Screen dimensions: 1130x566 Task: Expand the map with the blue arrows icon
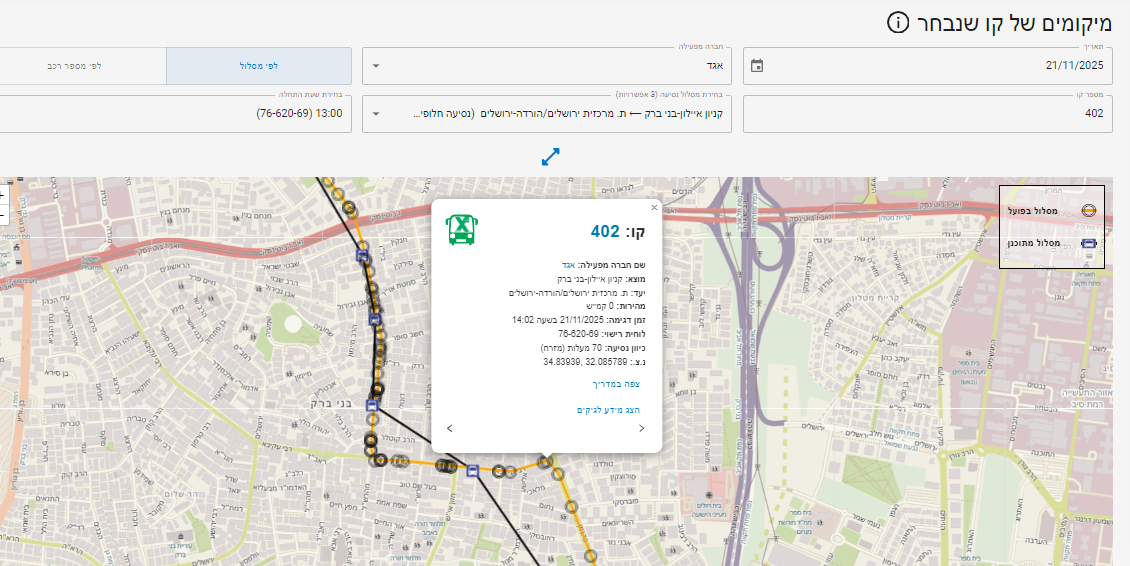550,157
